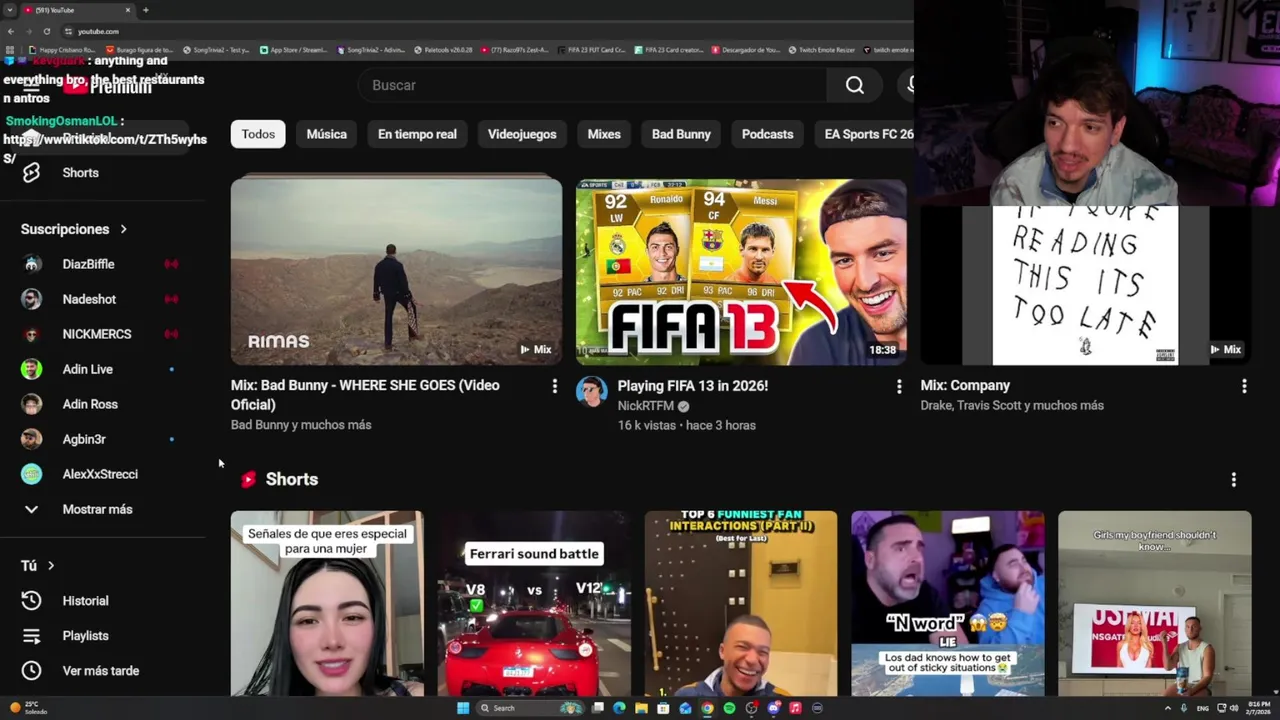Screen dimensions: 1280x720
Task: Open NickRTFM channel name link
Action: (x=646, y=406)
